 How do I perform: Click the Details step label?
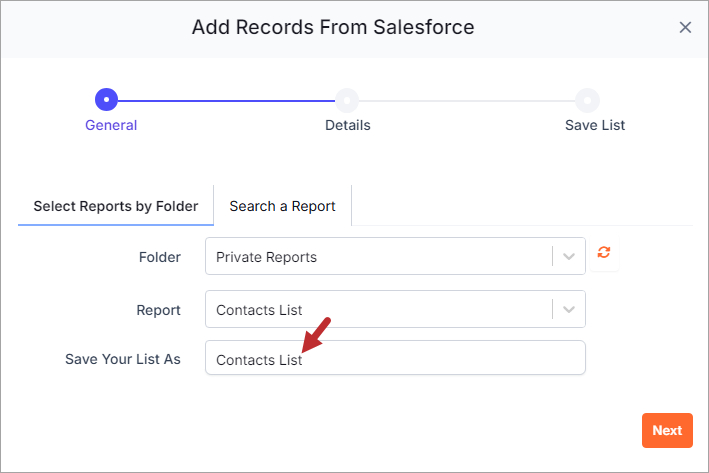[x=348, y=125]
